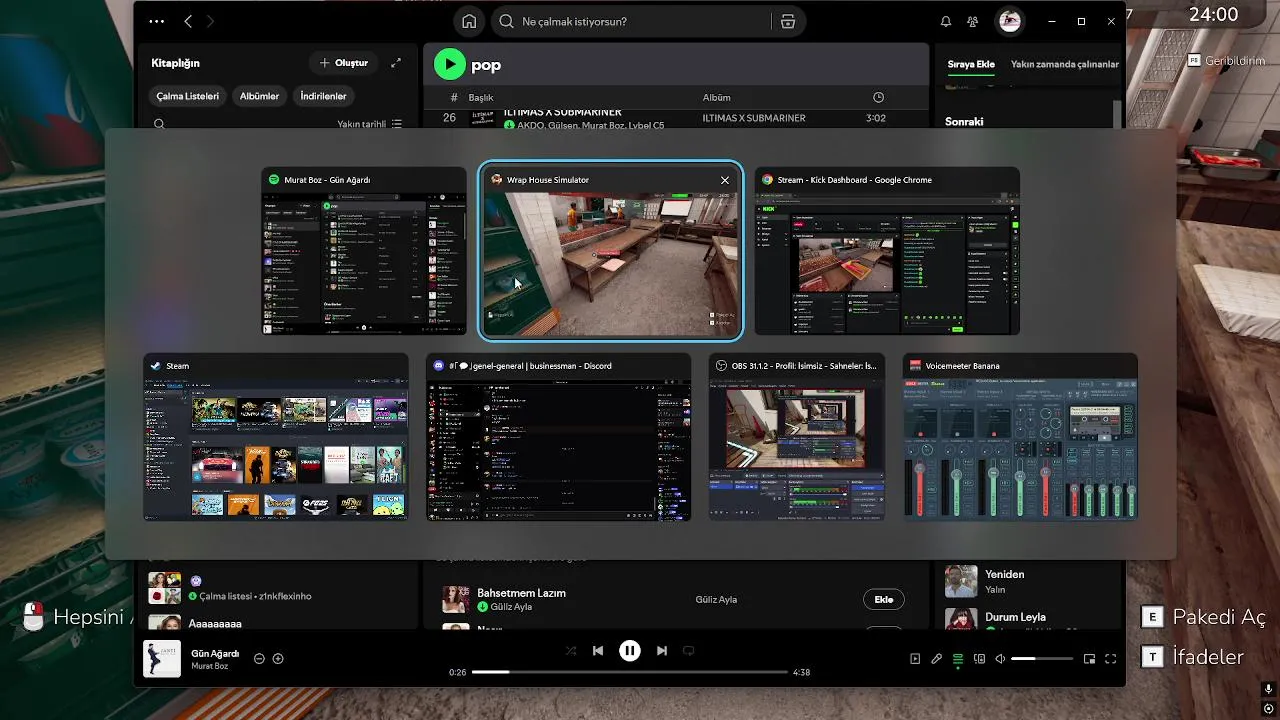Image resolution: width=1280 pixels, height=720 pixels.
Task: Play the pop playlist with green button
Action: (x=450, y=65)
